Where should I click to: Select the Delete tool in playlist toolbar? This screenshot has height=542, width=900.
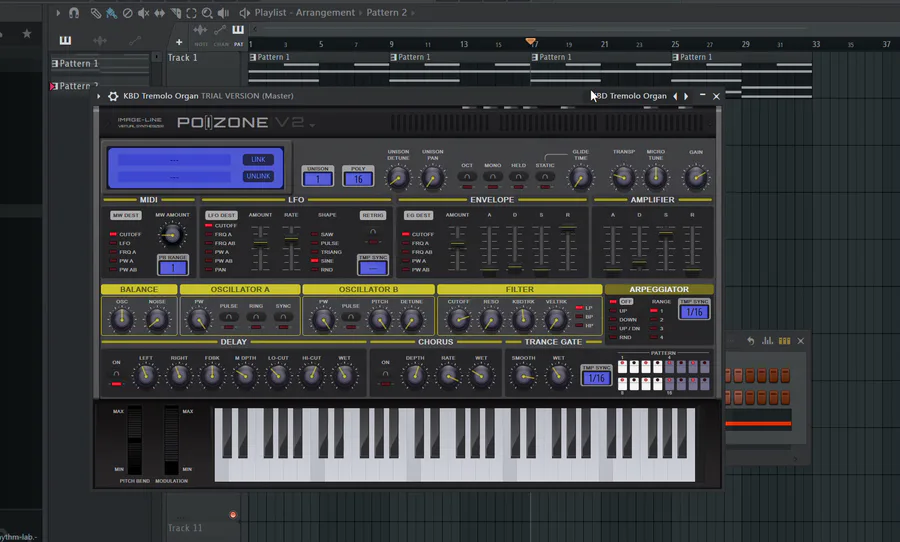tap(127, 13)
